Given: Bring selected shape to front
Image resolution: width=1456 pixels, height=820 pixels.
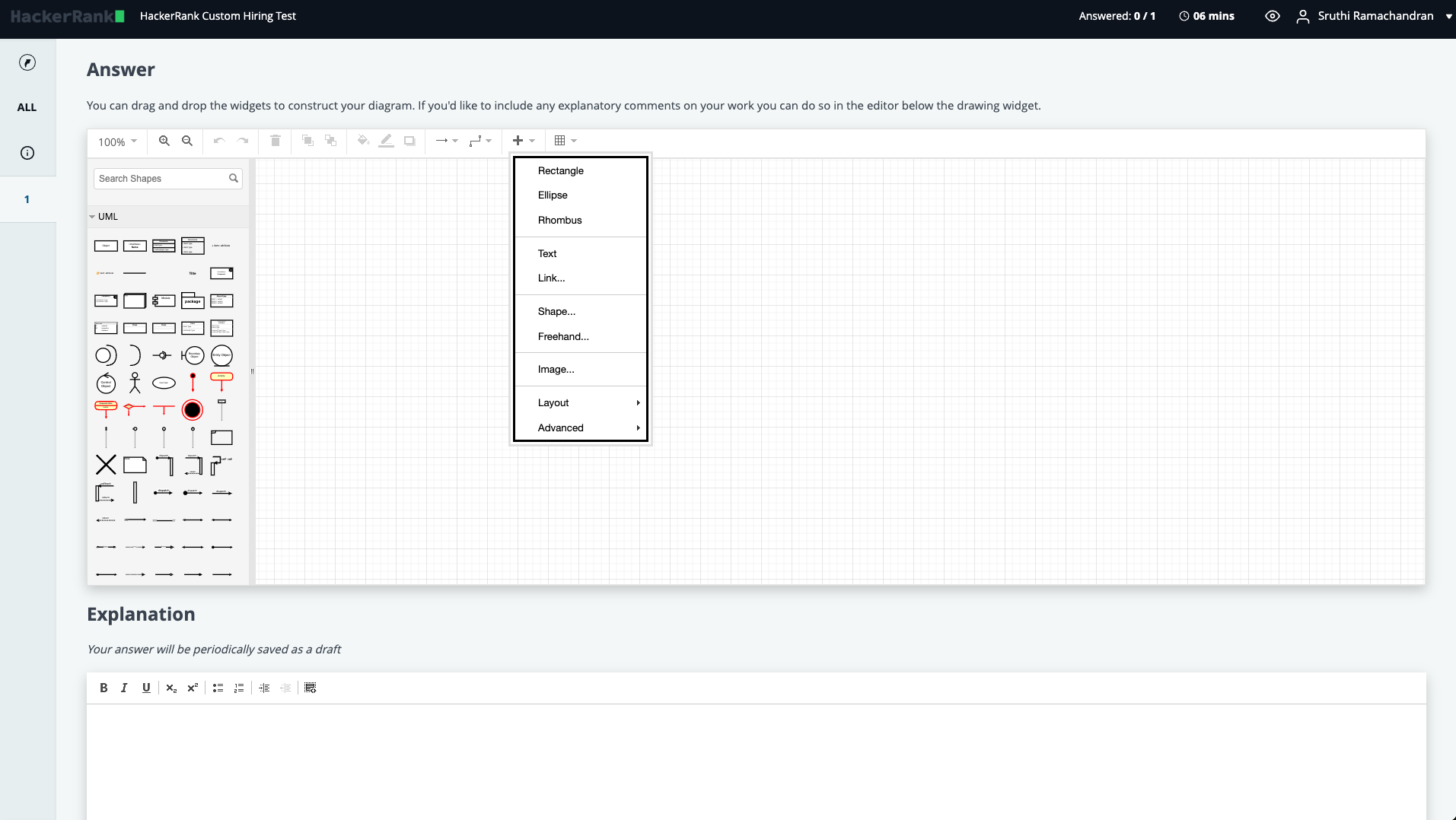Looking at the screenshot, I should [307, 141].
